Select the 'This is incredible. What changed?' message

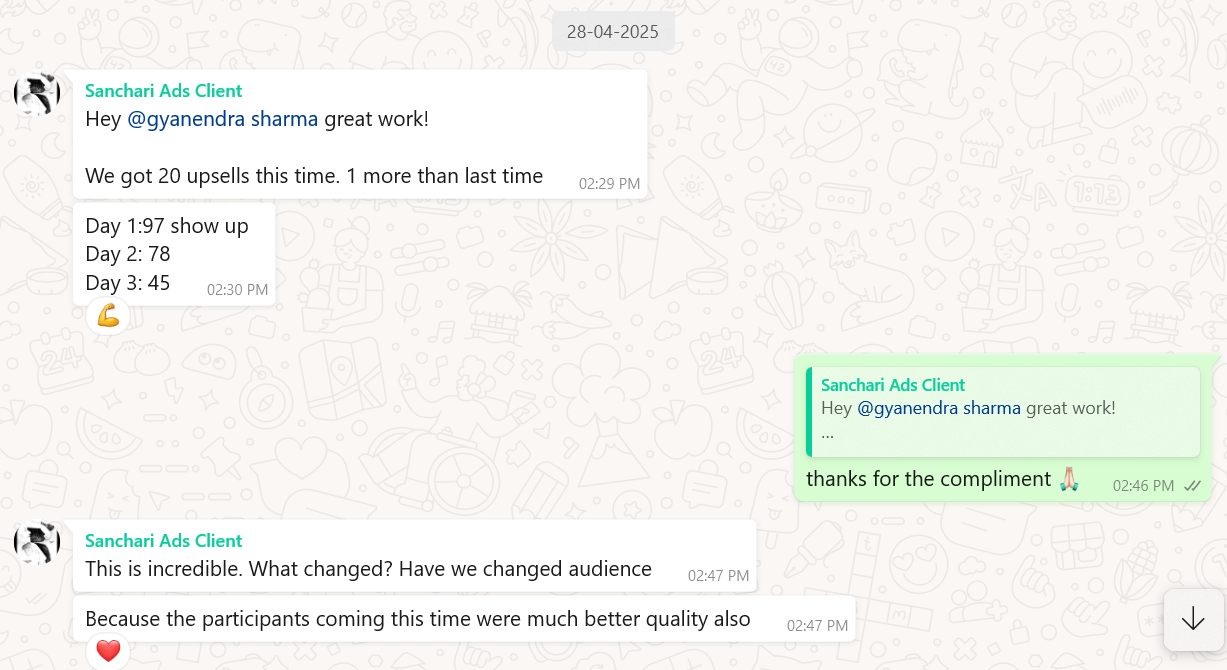pyautogui.click(x=368, y=569)
